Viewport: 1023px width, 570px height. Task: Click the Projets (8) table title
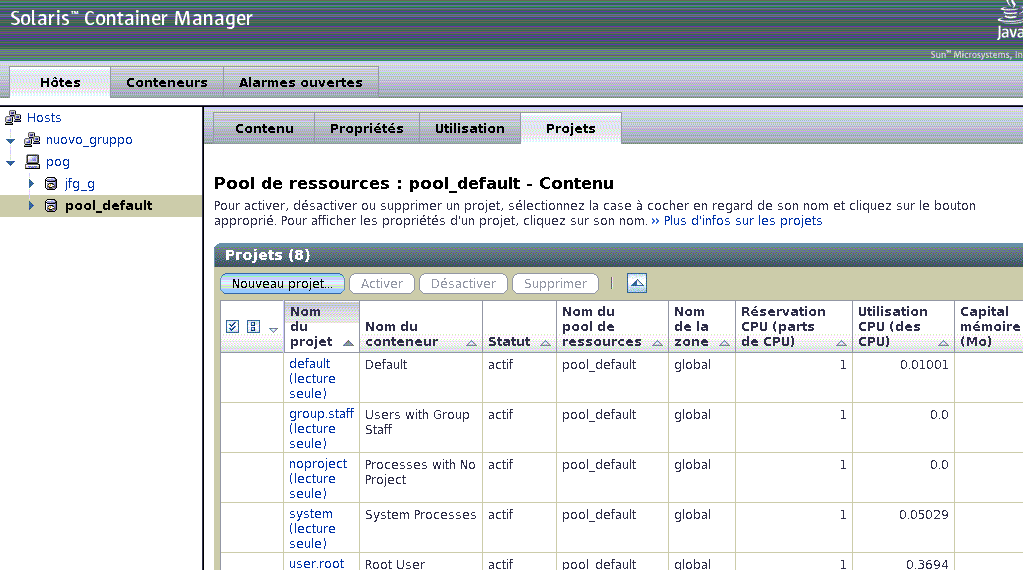click(267, 255)
